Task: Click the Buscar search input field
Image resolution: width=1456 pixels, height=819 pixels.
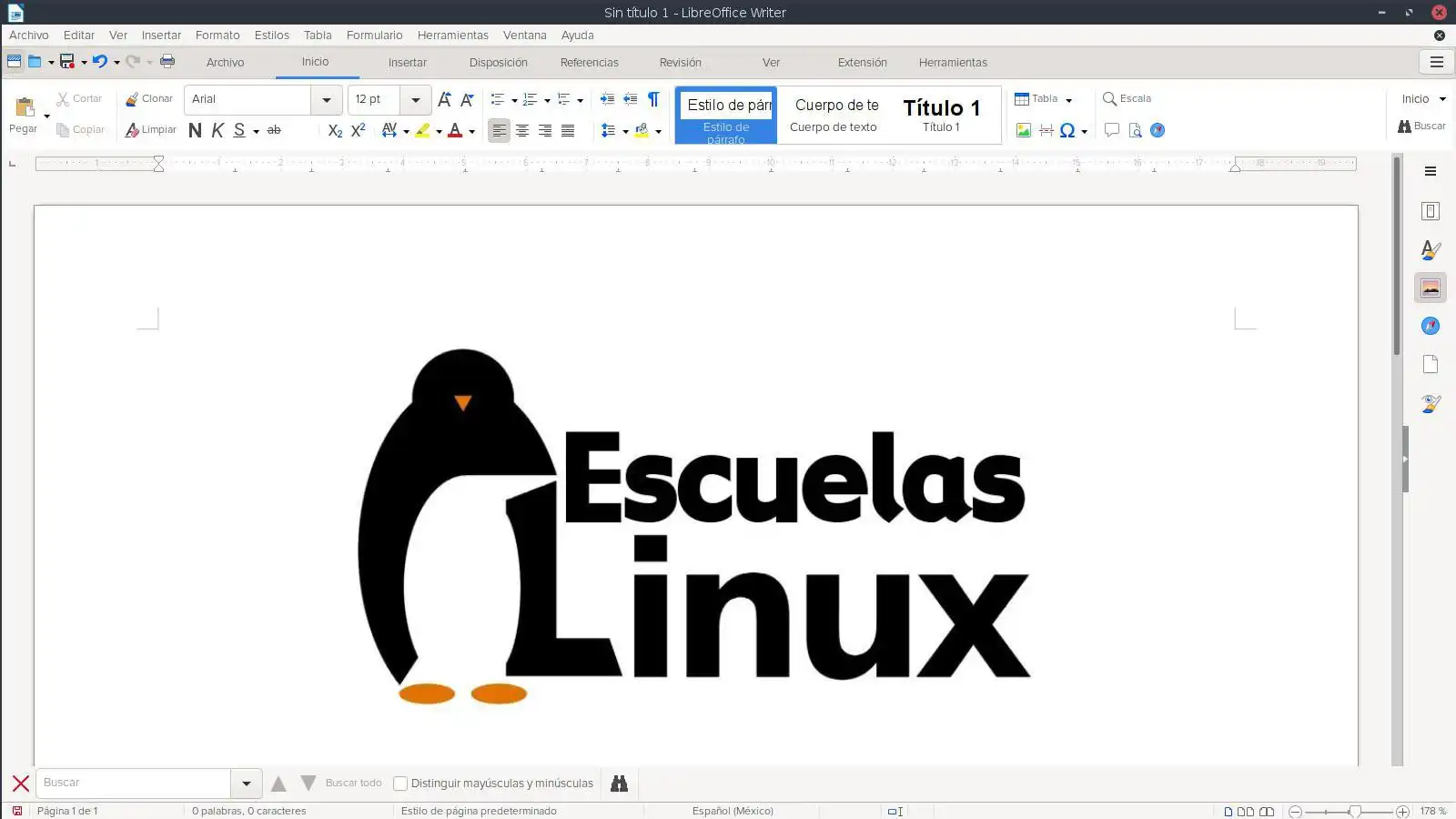Action: click(x=134, y=784)
